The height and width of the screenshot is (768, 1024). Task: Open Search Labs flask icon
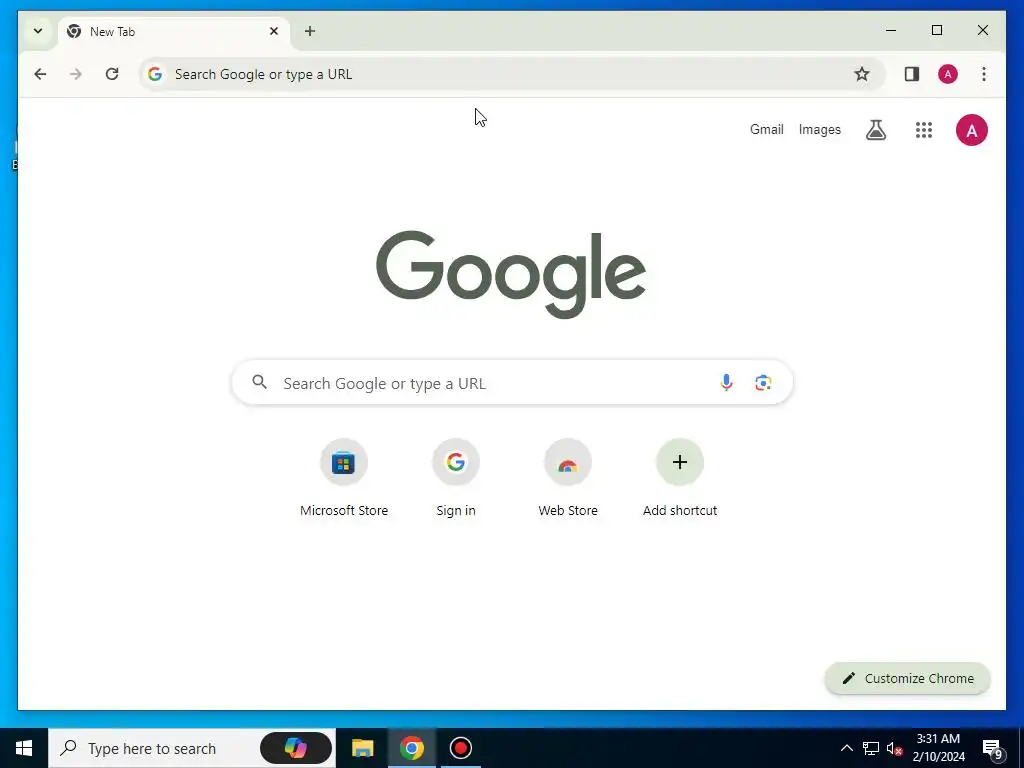876,130
